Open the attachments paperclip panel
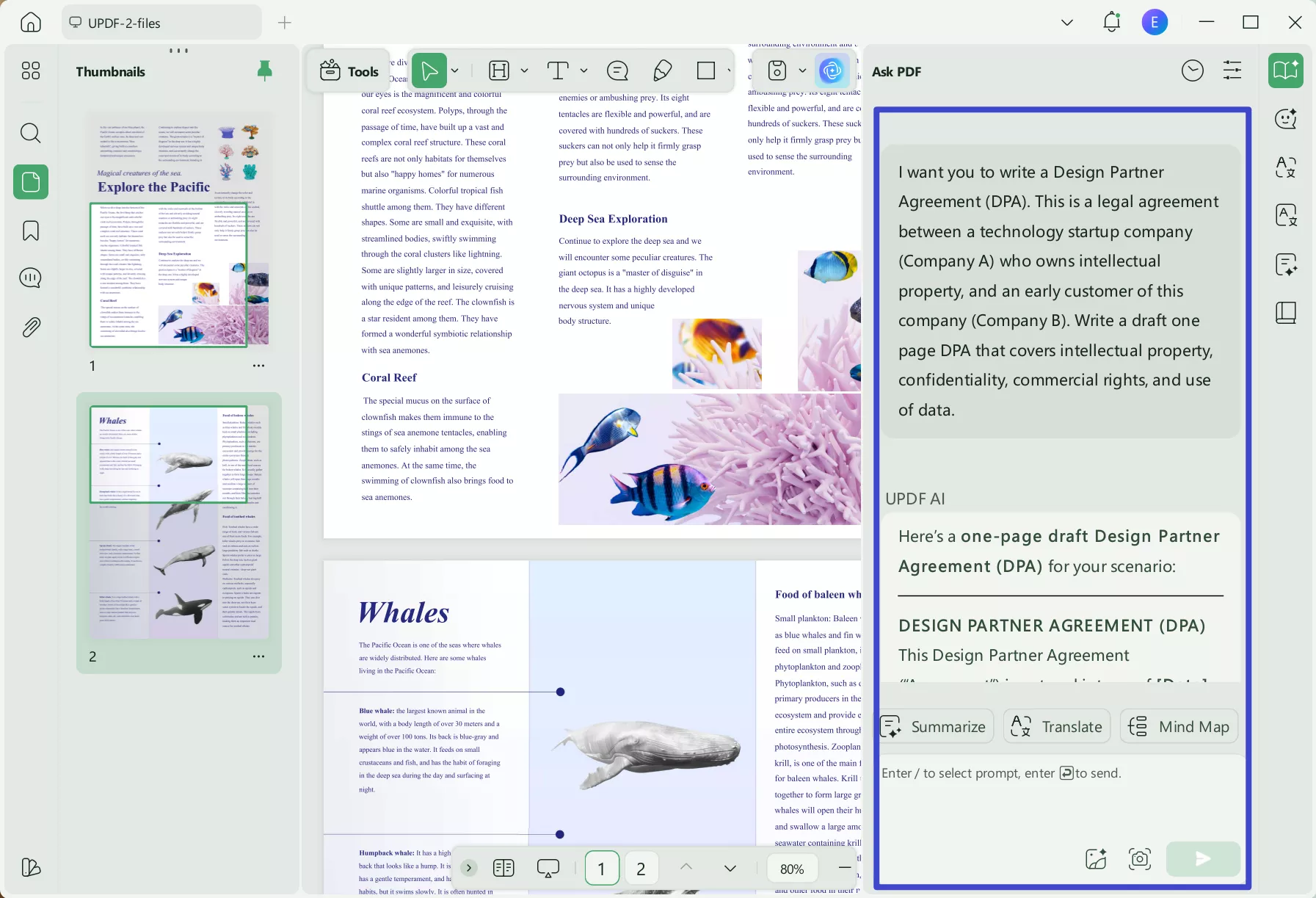The height and width of the screenshot is (898, 1316). (x=30, y=327)
